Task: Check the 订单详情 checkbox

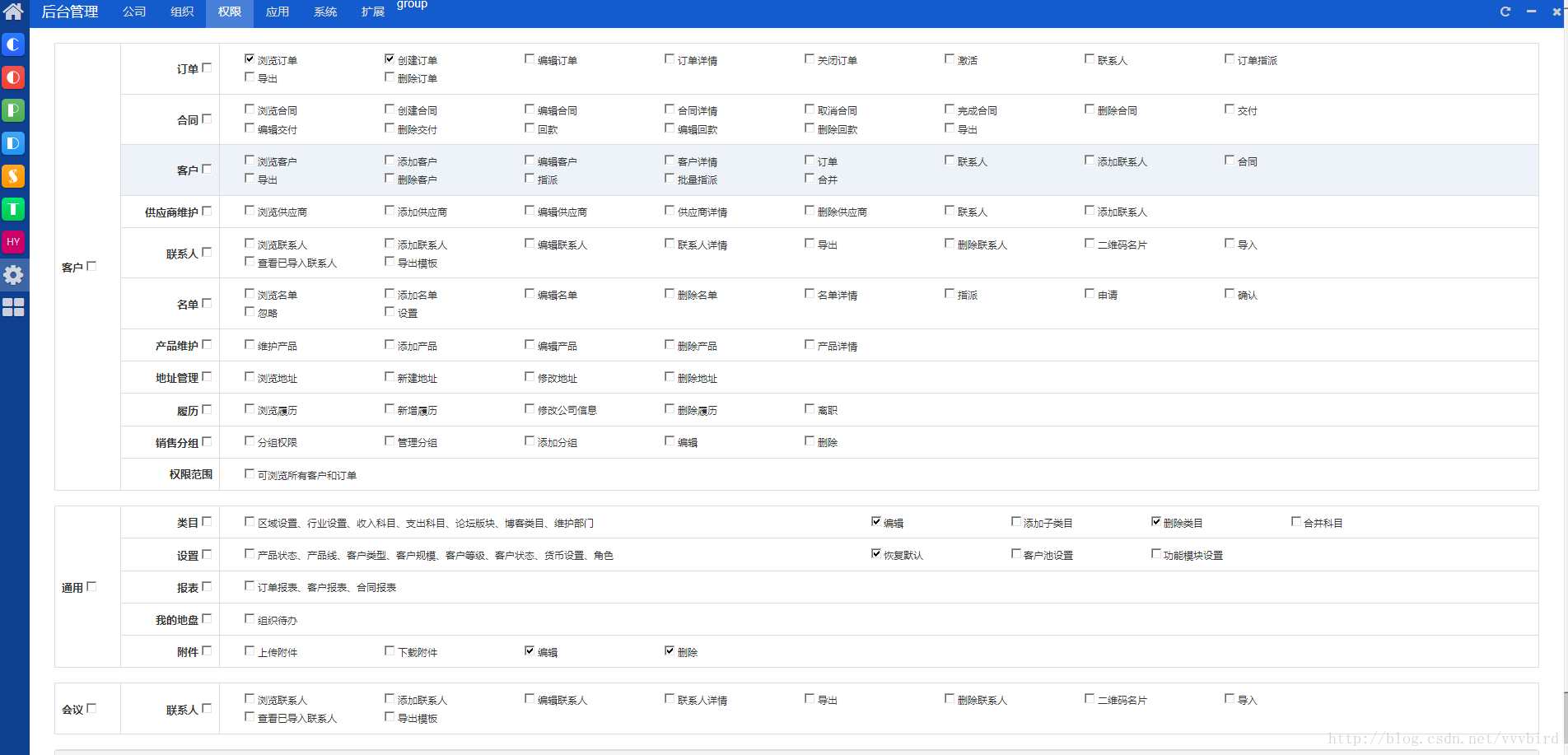Action: (670, 59)
